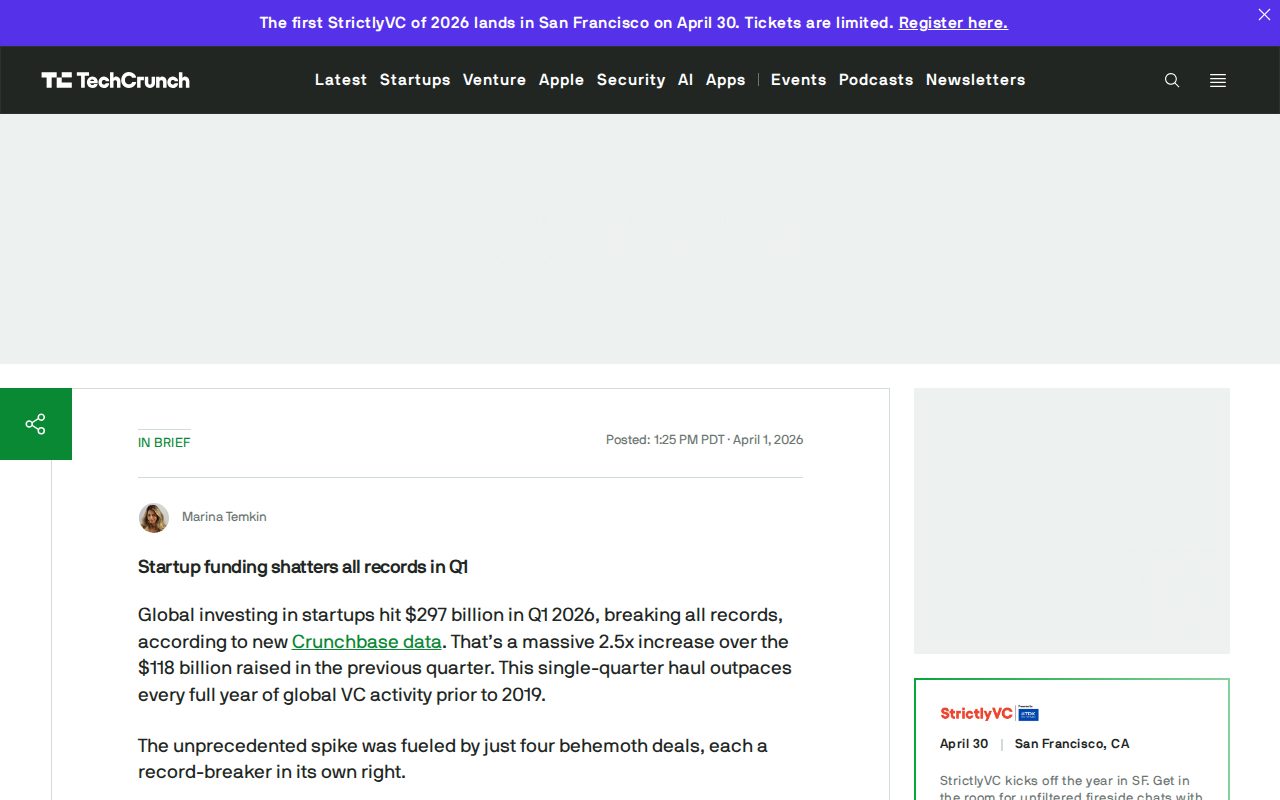This screenshot has width=1280, height=800.
Task: Click the article headline about Q1 funding
Action: (x=303, y=567)
